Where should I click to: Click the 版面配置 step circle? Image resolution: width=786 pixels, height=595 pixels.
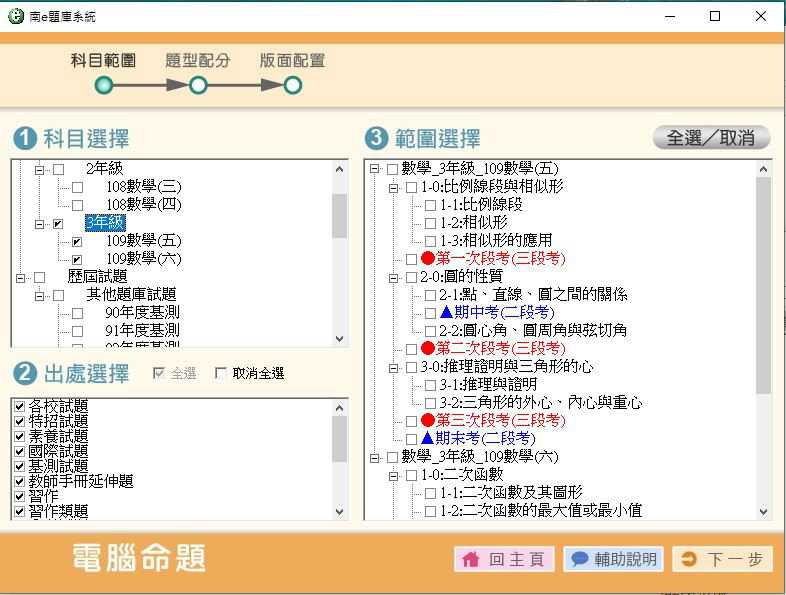point(293,85)
